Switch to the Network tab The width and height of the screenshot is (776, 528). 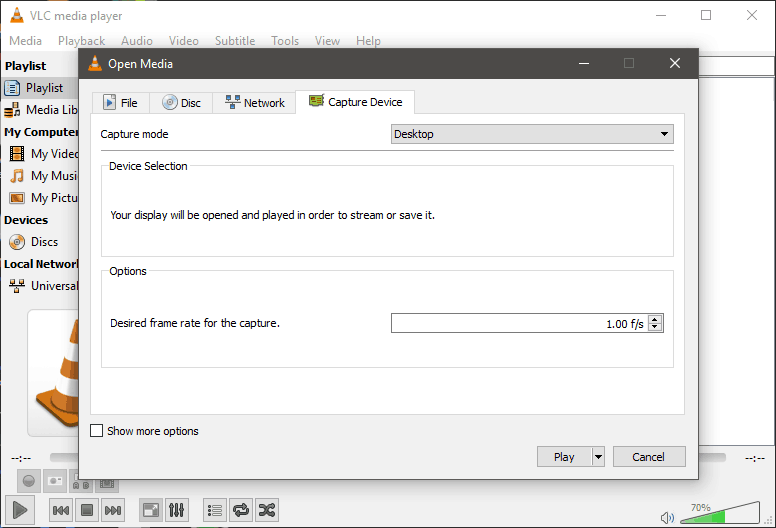[x=254, y=103]
